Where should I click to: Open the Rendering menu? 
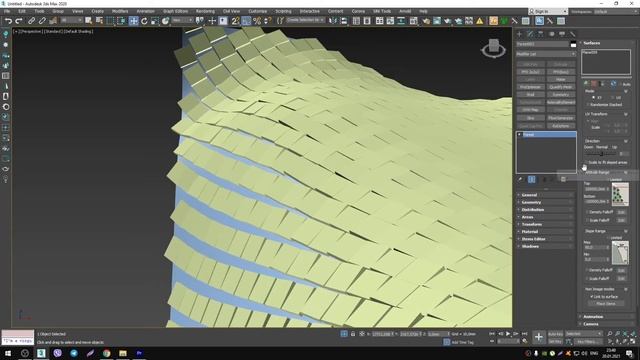205,11
